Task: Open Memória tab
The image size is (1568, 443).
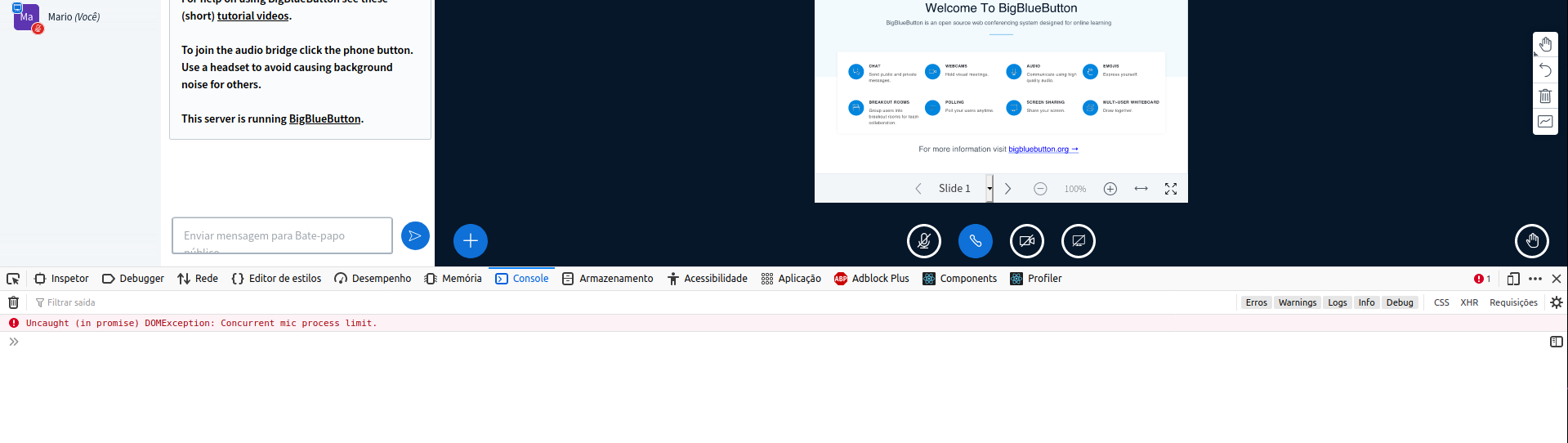Action: pos(453,279)
